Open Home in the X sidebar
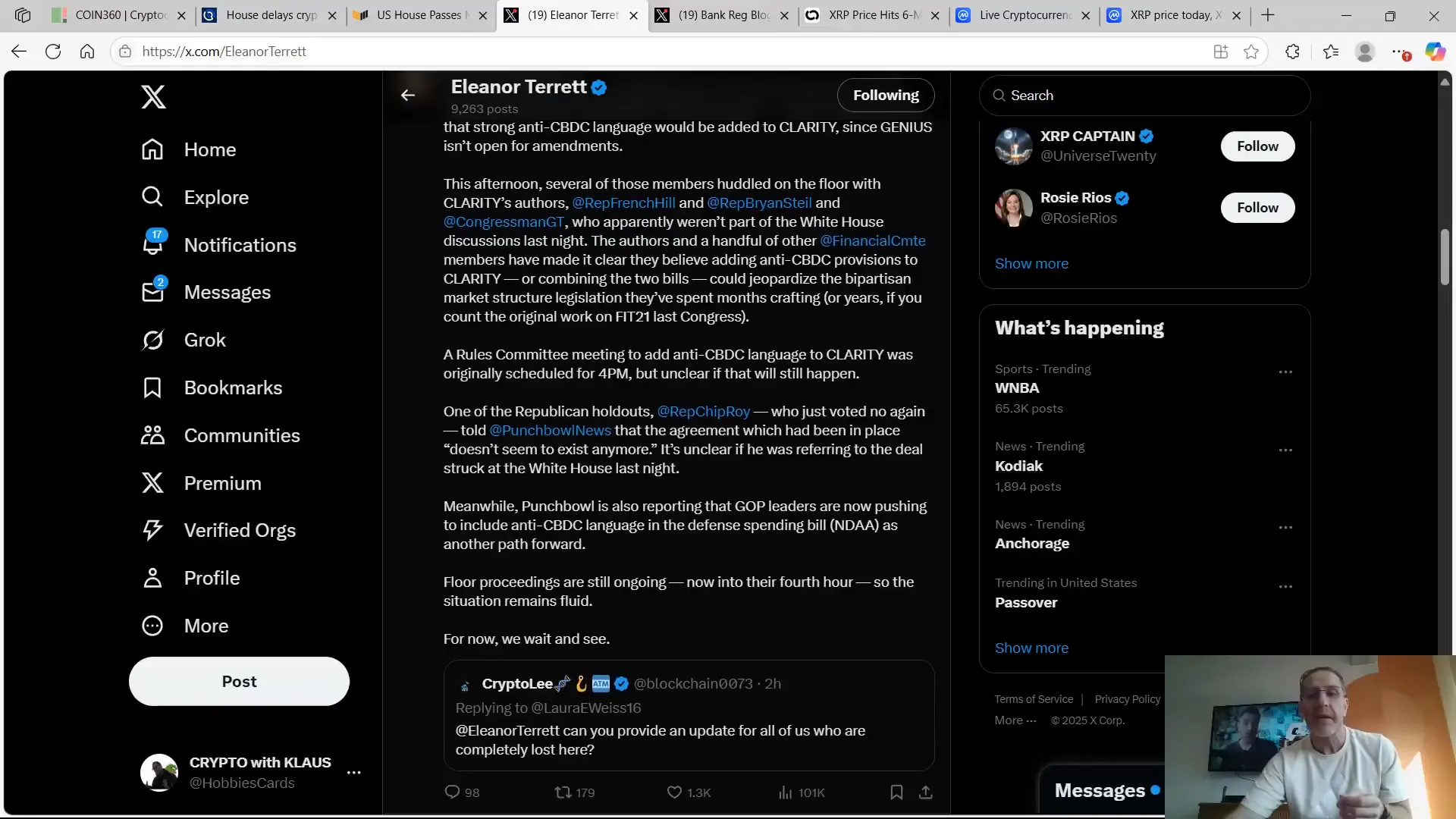 189,149
